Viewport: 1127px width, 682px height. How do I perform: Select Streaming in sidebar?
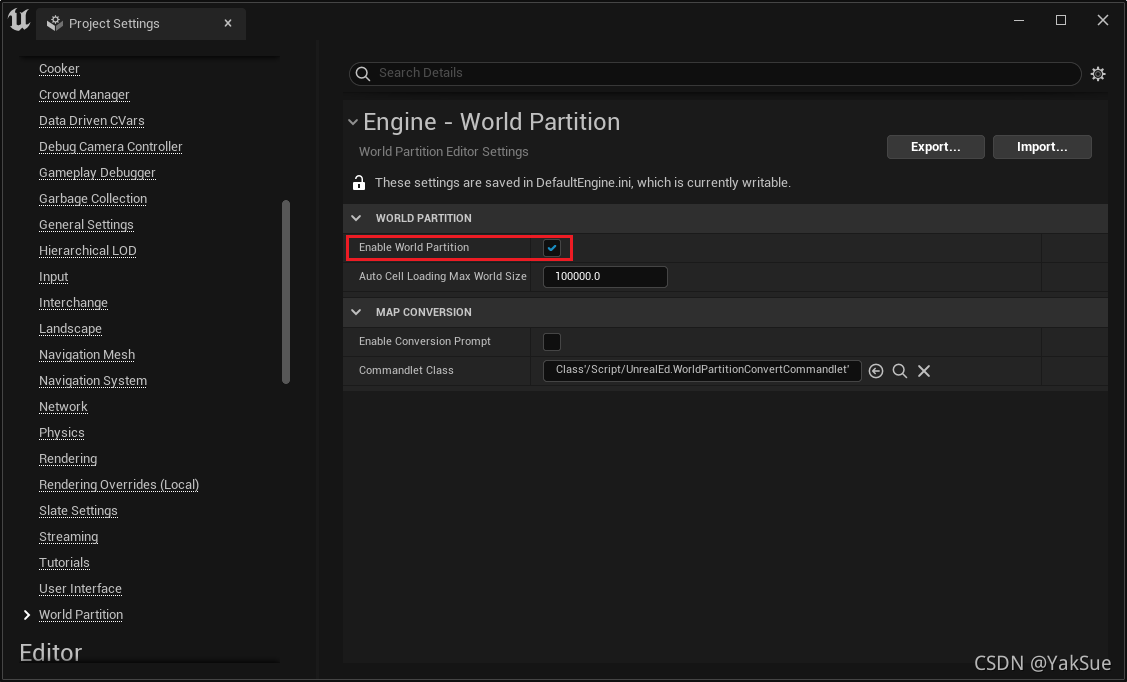[x=68, y=537]
